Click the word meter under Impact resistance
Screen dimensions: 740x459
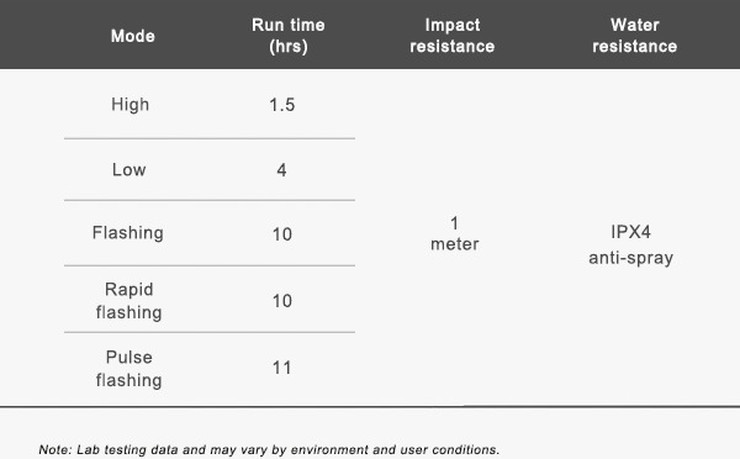(x=454, y=244)
